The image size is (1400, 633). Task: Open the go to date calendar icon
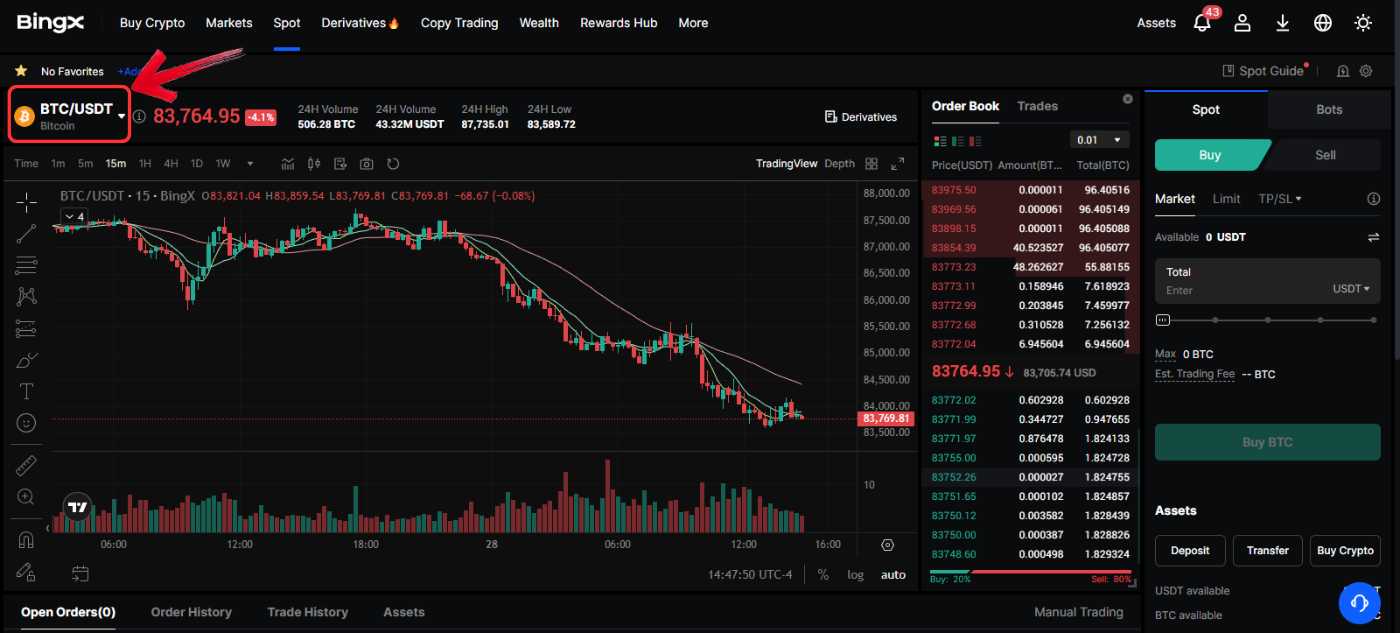[x=80, y=574]
